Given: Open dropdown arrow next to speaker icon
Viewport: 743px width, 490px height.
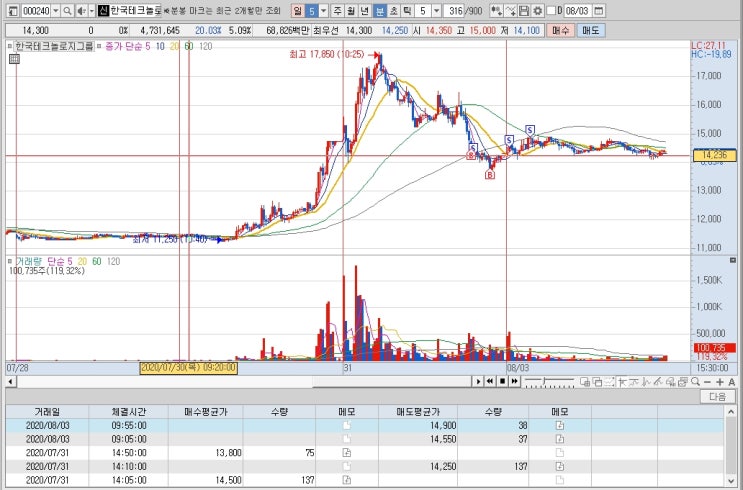Looking at the screenshot, I should [x=92, y=10].
